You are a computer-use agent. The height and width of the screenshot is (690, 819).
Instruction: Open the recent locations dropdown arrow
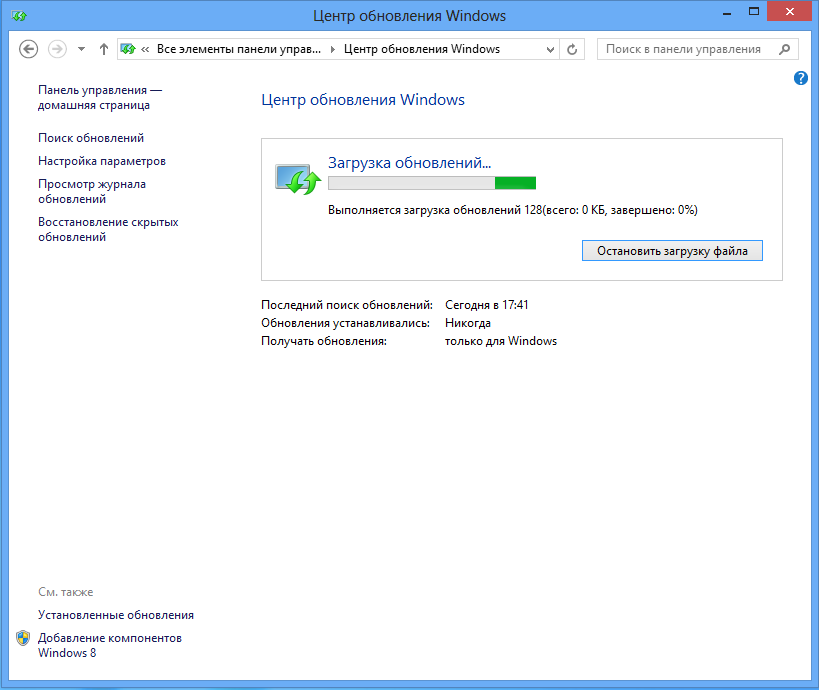tap(81, 49)
